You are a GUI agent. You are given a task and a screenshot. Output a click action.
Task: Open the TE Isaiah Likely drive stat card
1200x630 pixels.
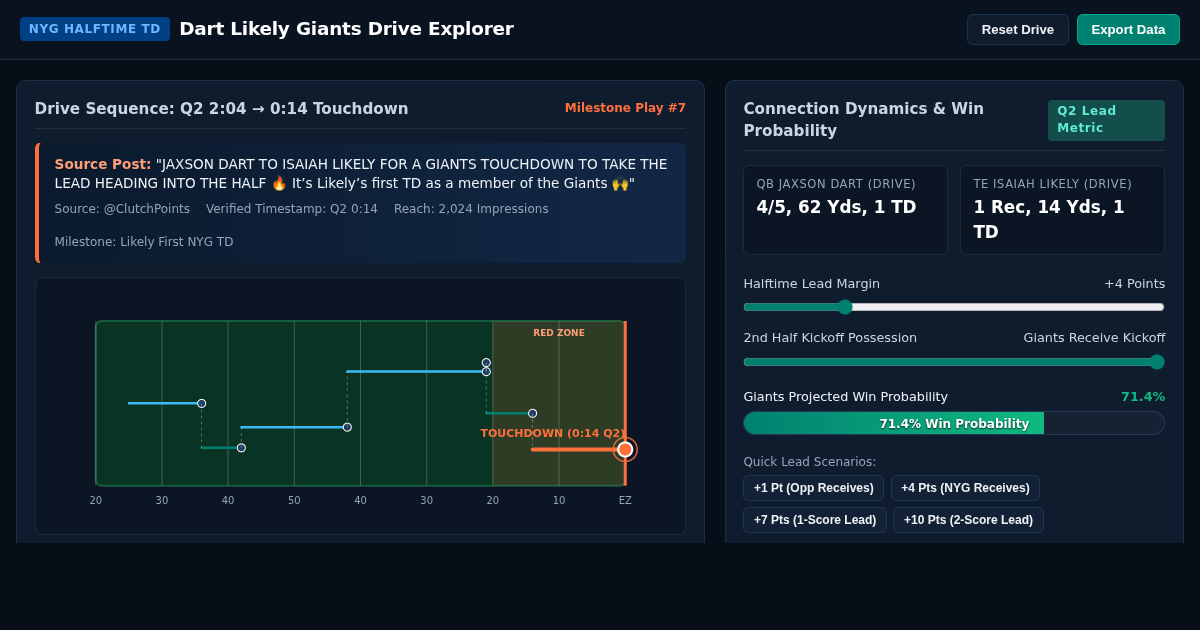coord(1062,210)
